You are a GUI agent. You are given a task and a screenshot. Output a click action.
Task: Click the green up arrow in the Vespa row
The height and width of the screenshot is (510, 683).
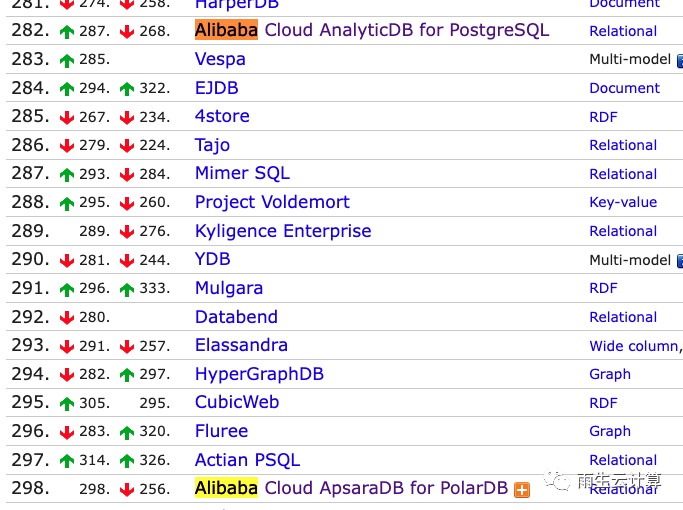point(67,61)
